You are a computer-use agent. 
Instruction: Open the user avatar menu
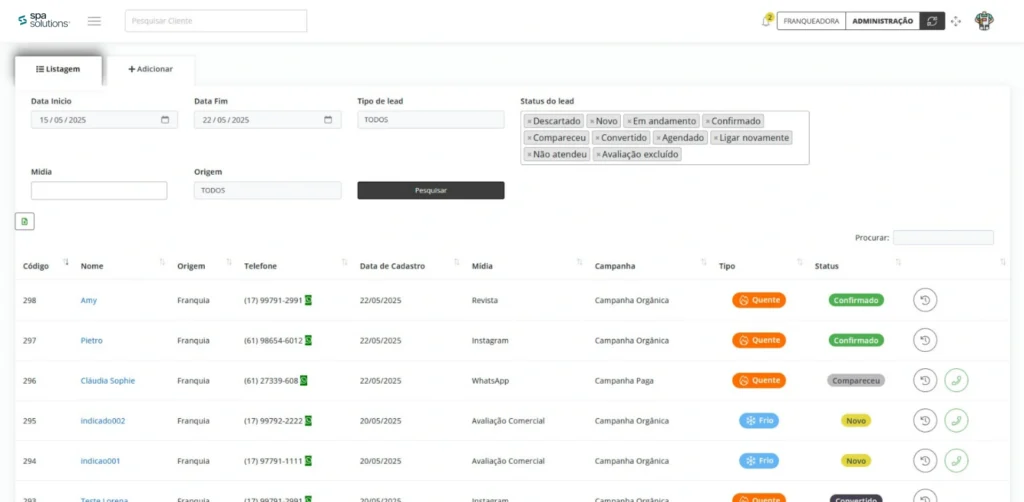[x=985, y=21]
